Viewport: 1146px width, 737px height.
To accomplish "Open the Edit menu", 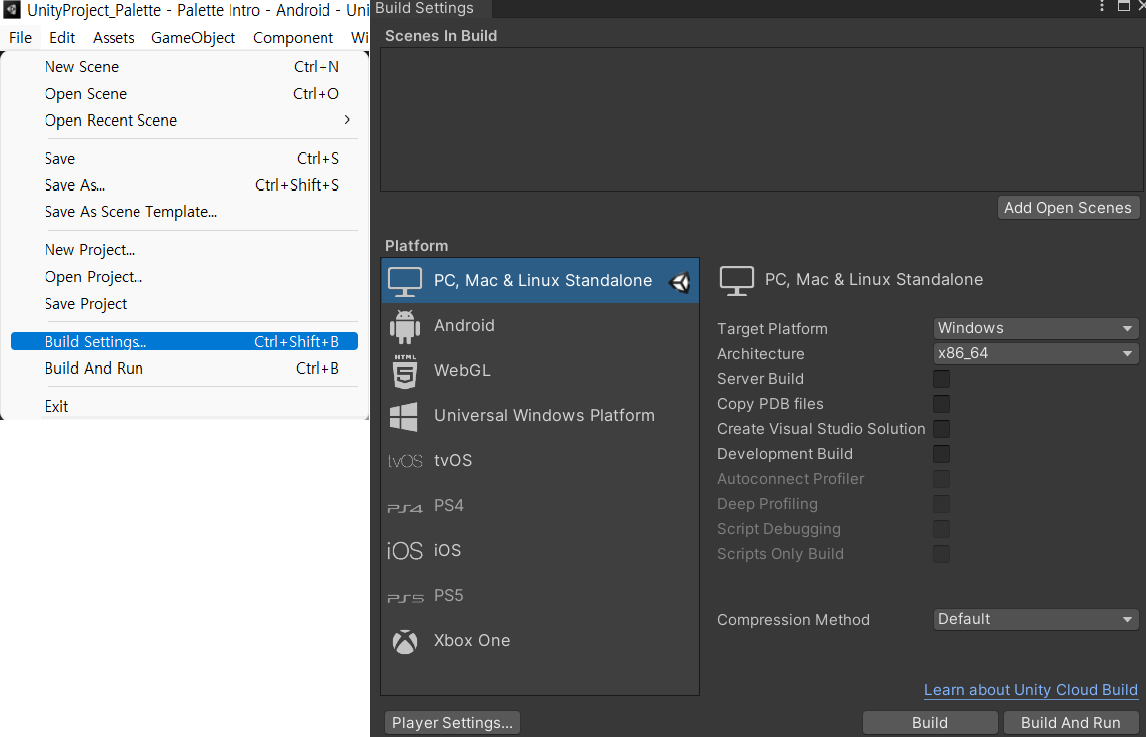I will click(62, 38).
